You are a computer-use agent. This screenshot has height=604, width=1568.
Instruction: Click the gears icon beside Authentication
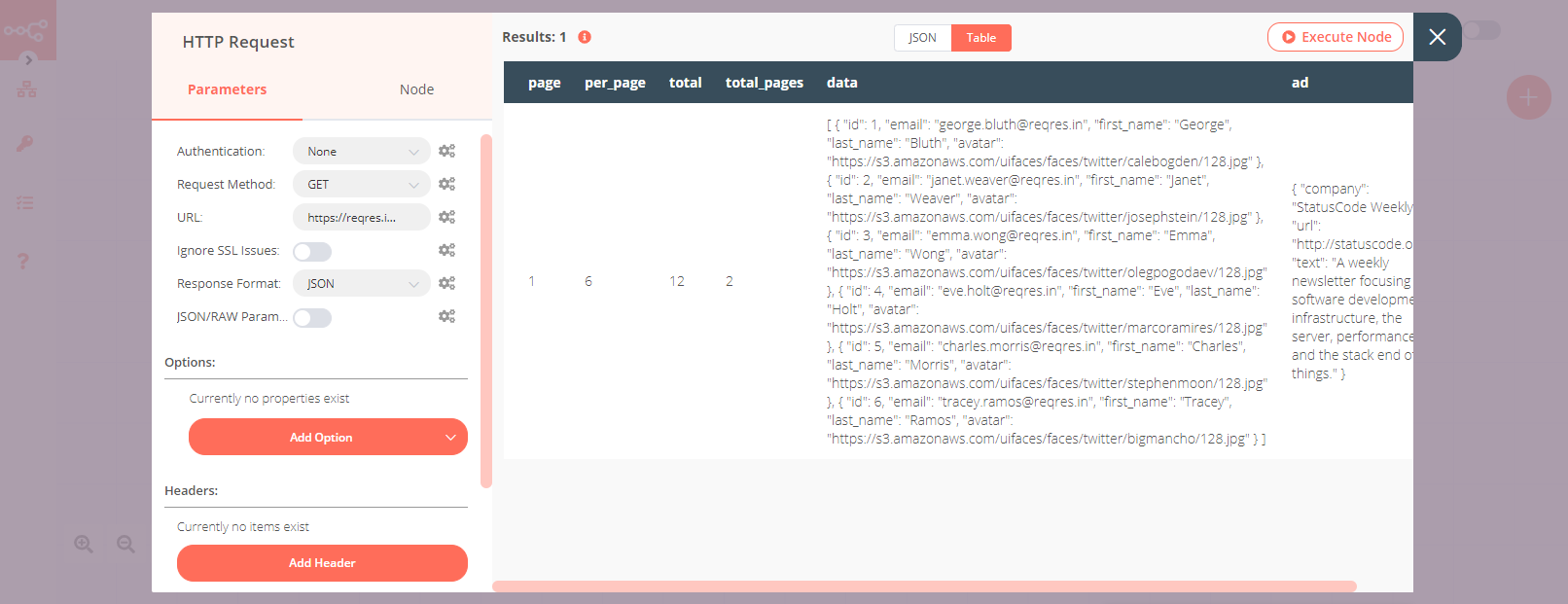[446, 151]
